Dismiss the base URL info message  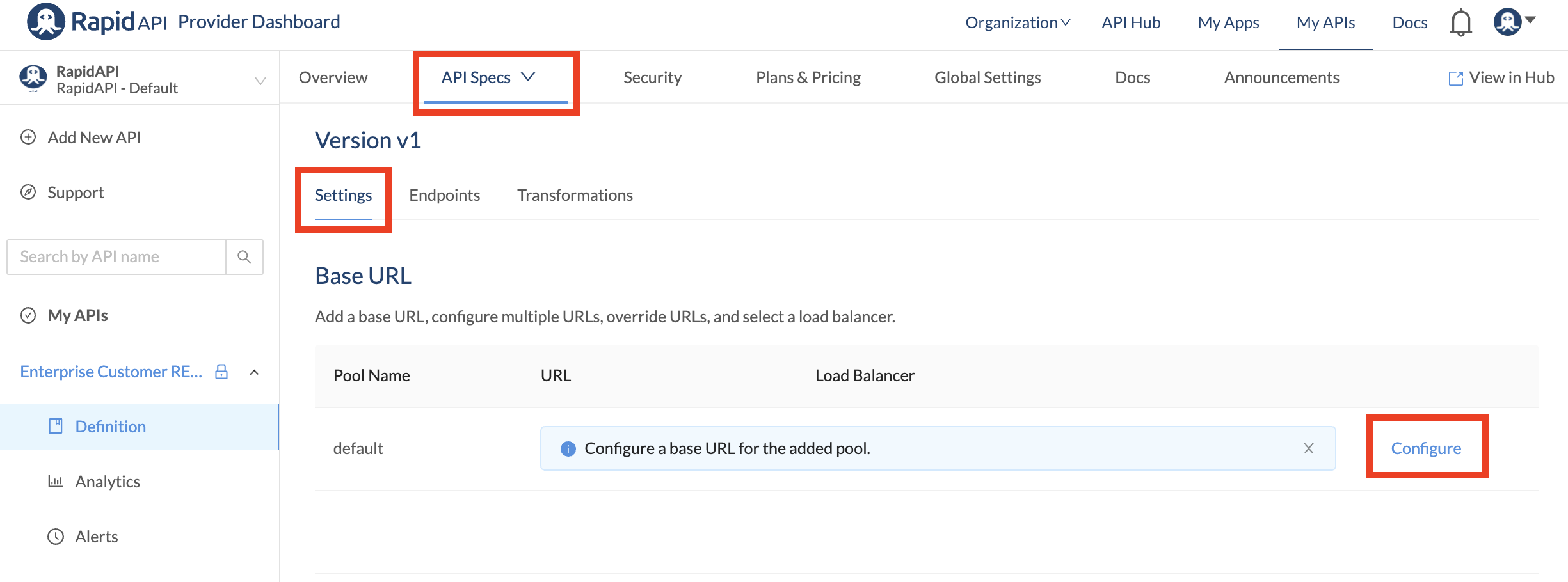(x=1309, y=448)
